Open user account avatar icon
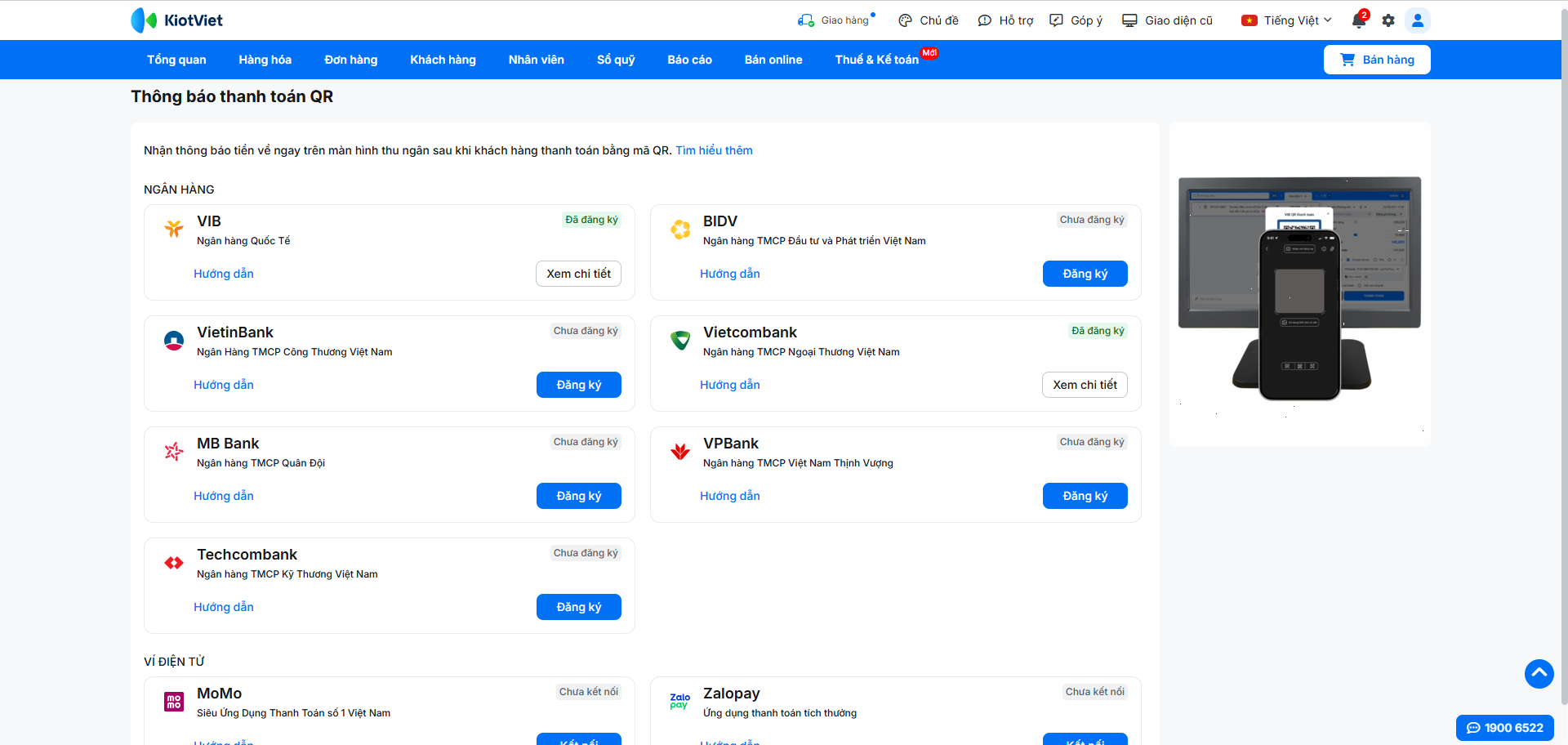 point(1418,20)
